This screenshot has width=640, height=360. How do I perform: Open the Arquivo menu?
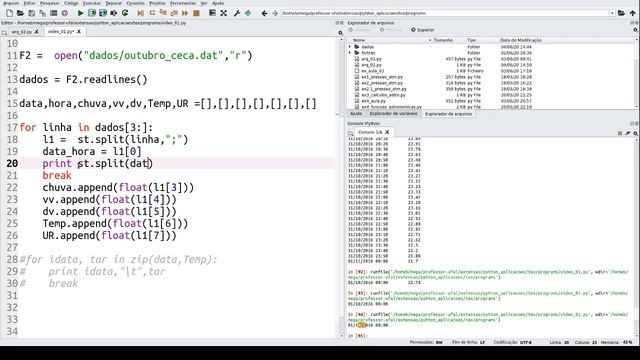(x=11, y=3)
